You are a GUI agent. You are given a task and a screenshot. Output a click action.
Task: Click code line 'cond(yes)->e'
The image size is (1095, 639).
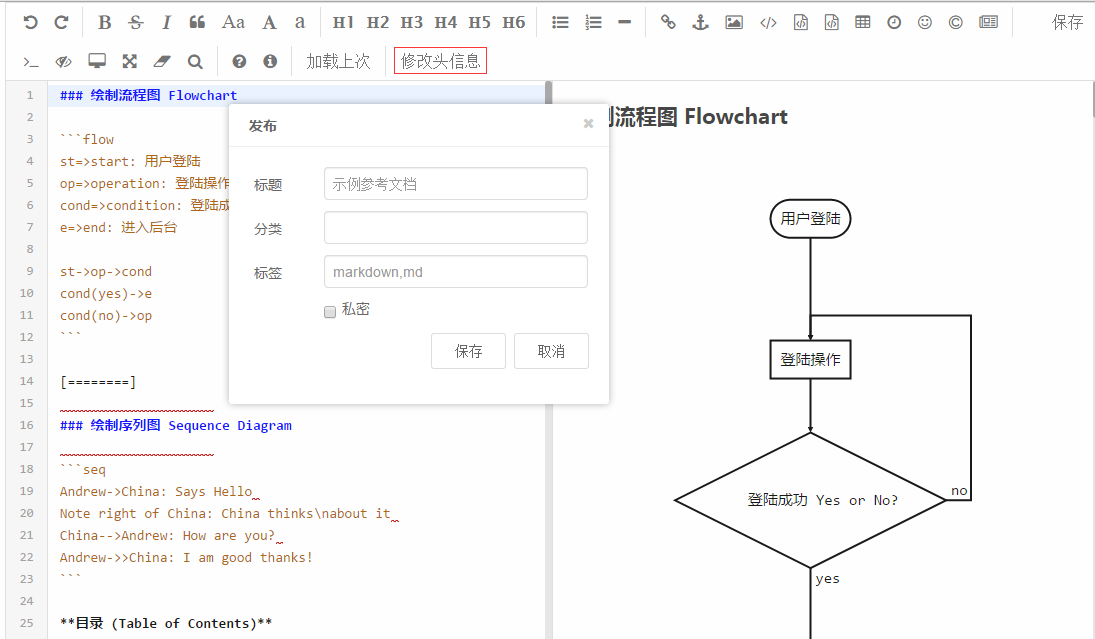click(106, 293)
